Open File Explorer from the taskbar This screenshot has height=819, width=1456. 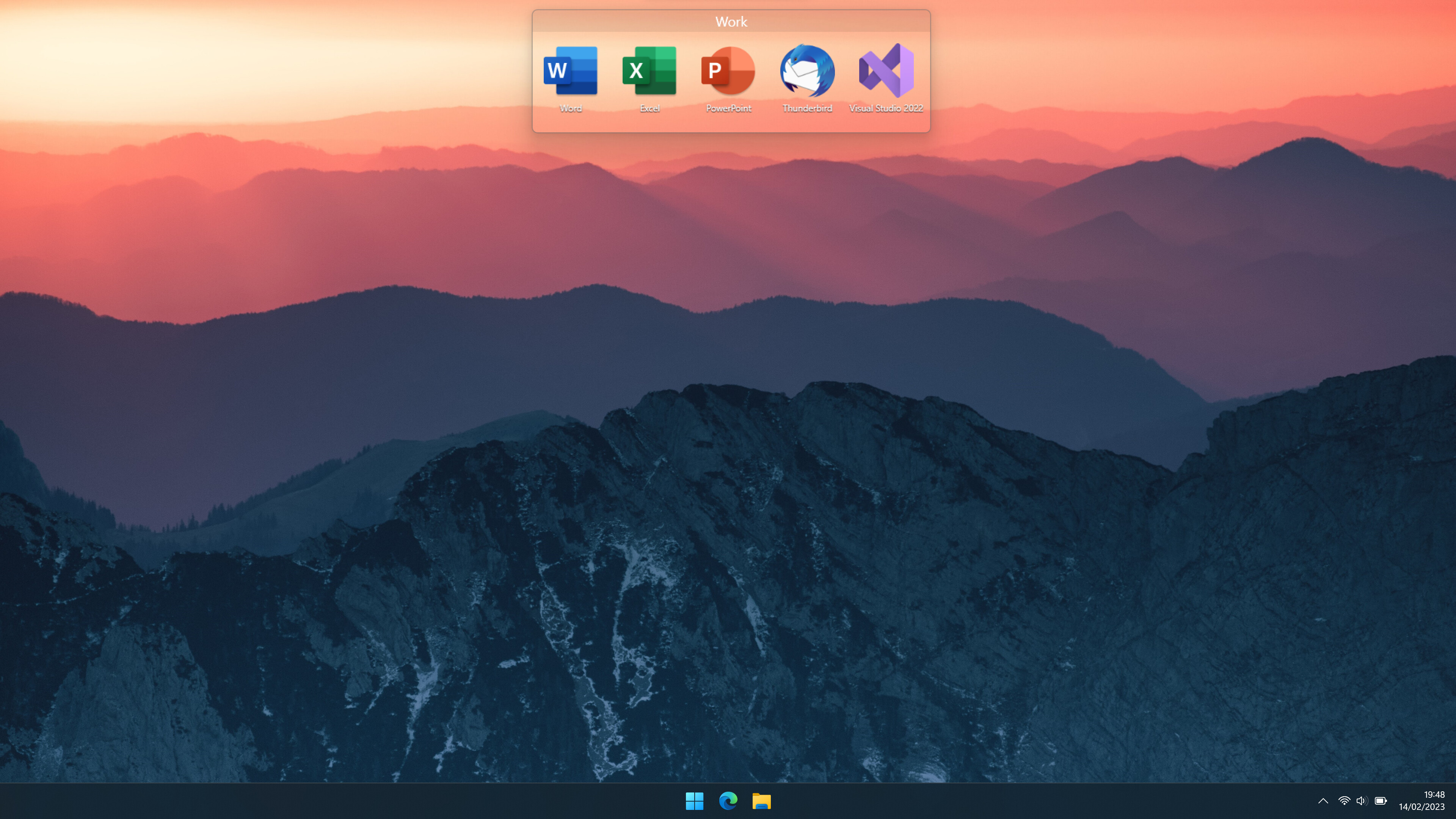762,801
